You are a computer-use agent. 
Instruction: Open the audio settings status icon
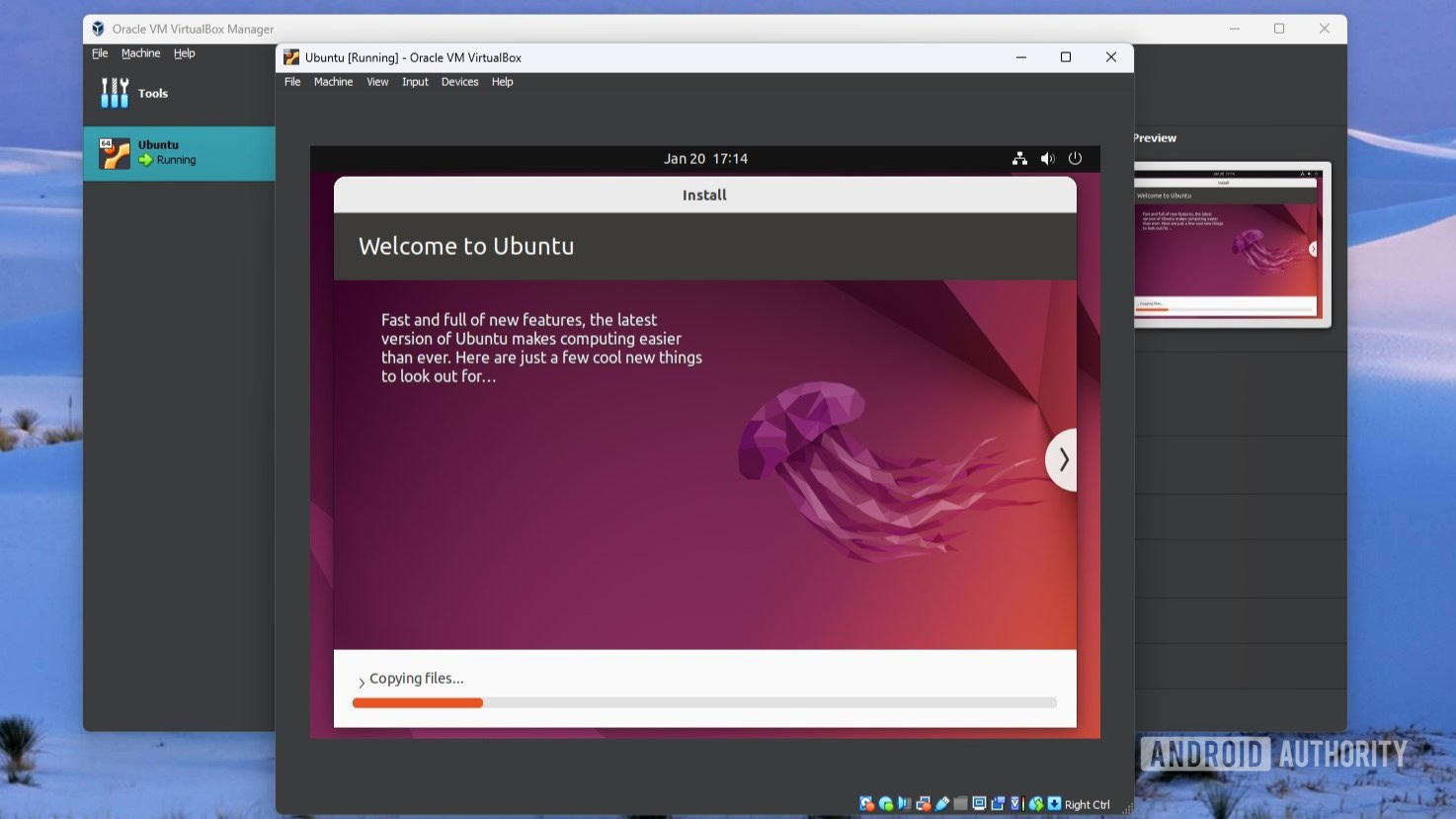click(x=904, y=804)
